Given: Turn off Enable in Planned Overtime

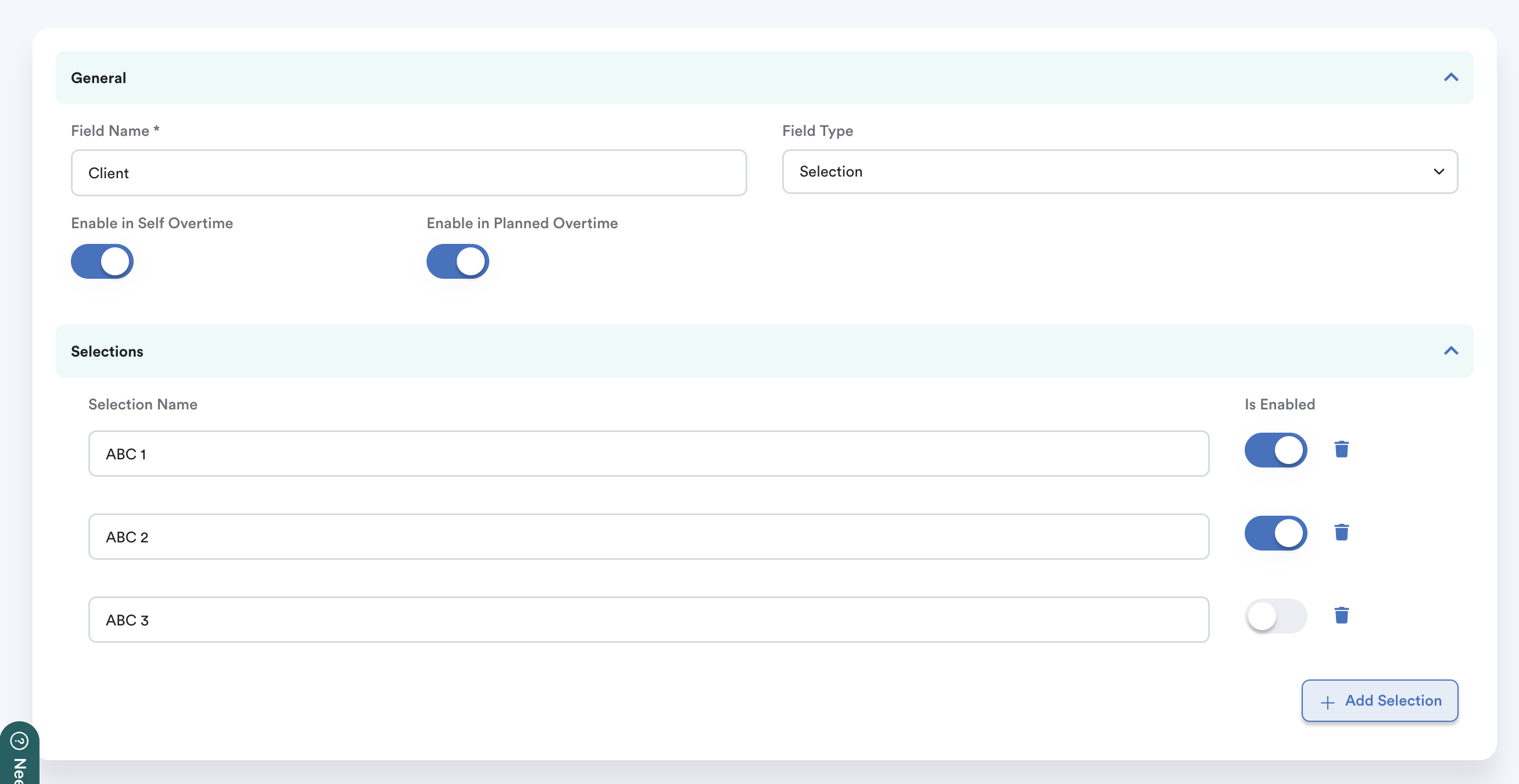Looking at the screenshot, I should pos(457,262).
